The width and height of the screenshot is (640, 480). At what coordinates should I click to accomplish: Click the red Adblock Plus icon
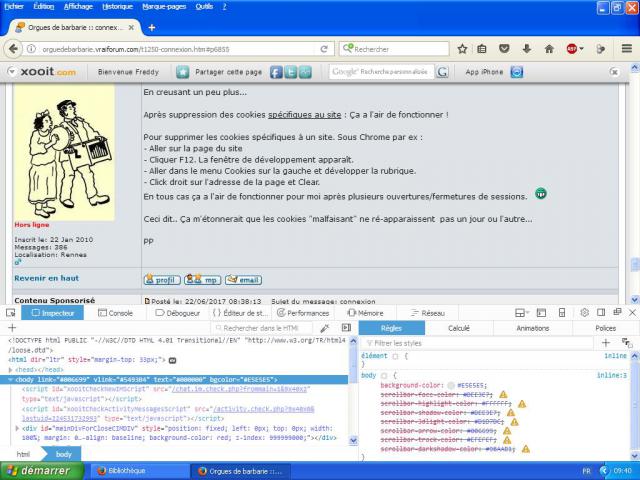(x=572, y=49)
